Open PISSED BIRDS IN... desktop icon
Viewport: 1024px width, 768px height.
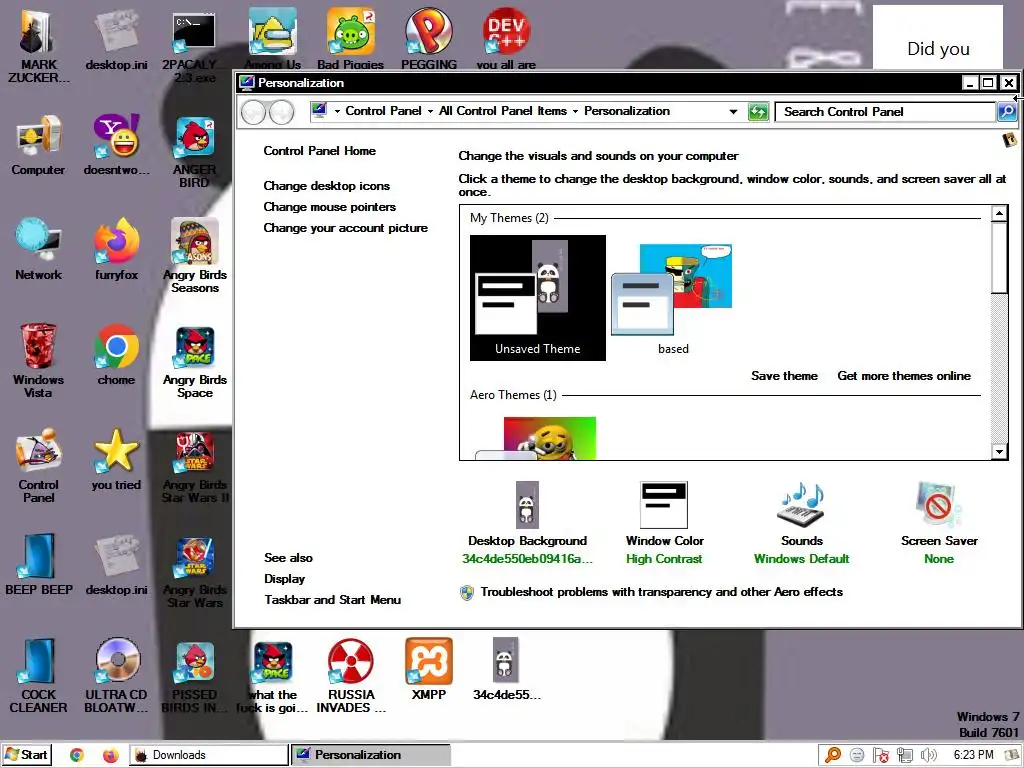[x=195, y=678]
